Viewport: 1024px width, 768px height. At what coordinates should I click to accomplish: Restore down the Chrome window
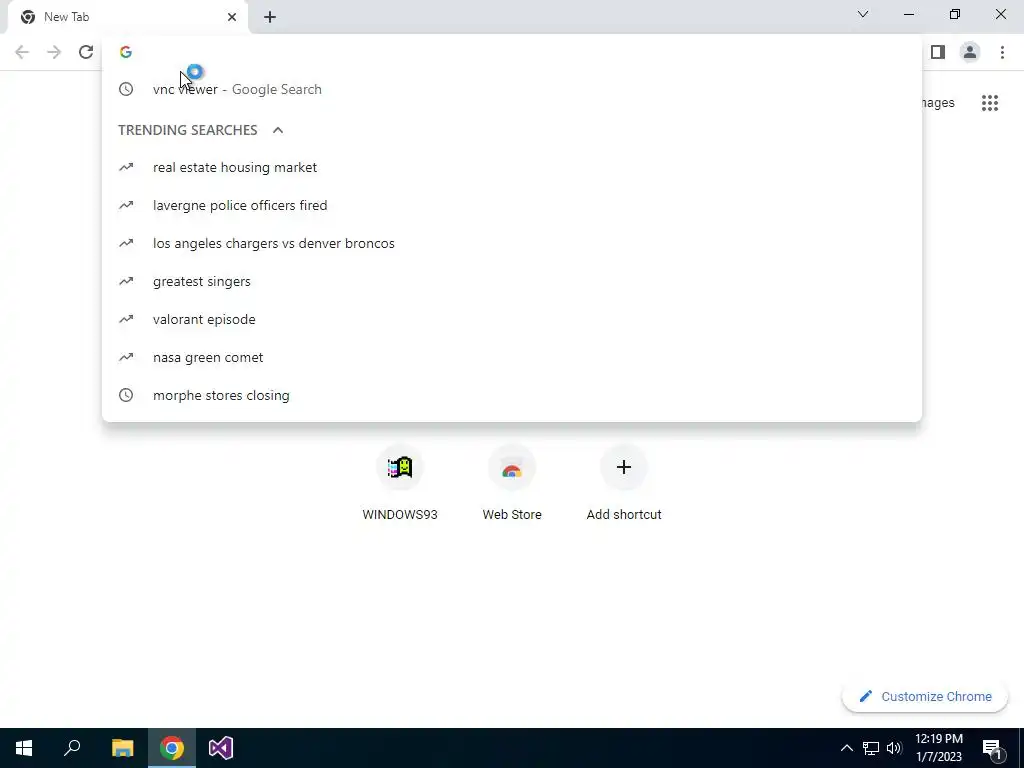tap(955, 14)
